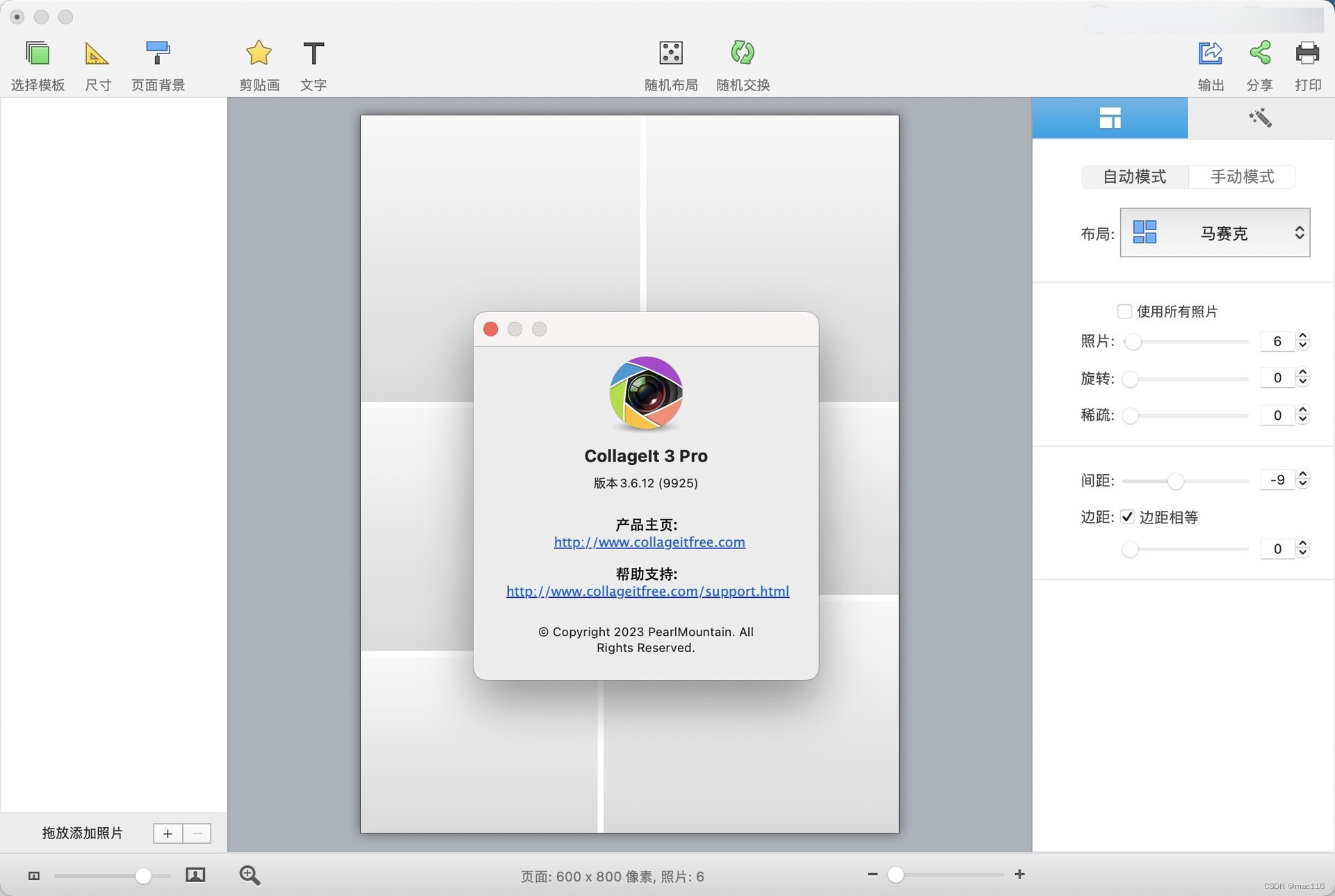Open the template chooser (选择模板) icon

(38, 54)
